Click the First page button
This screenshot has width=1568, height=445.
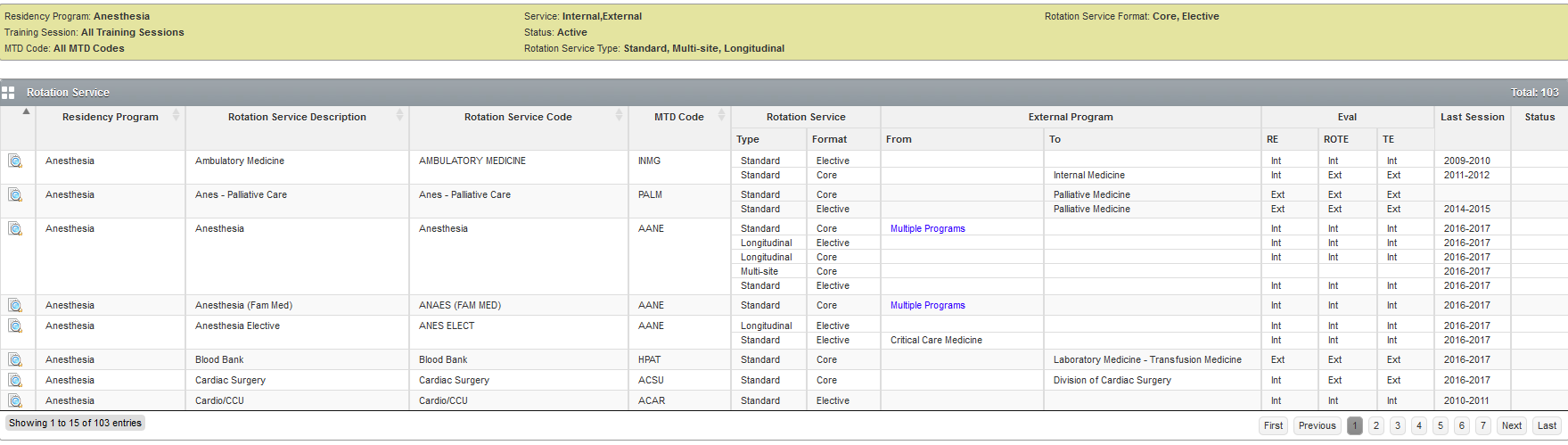click(1274, 426)
